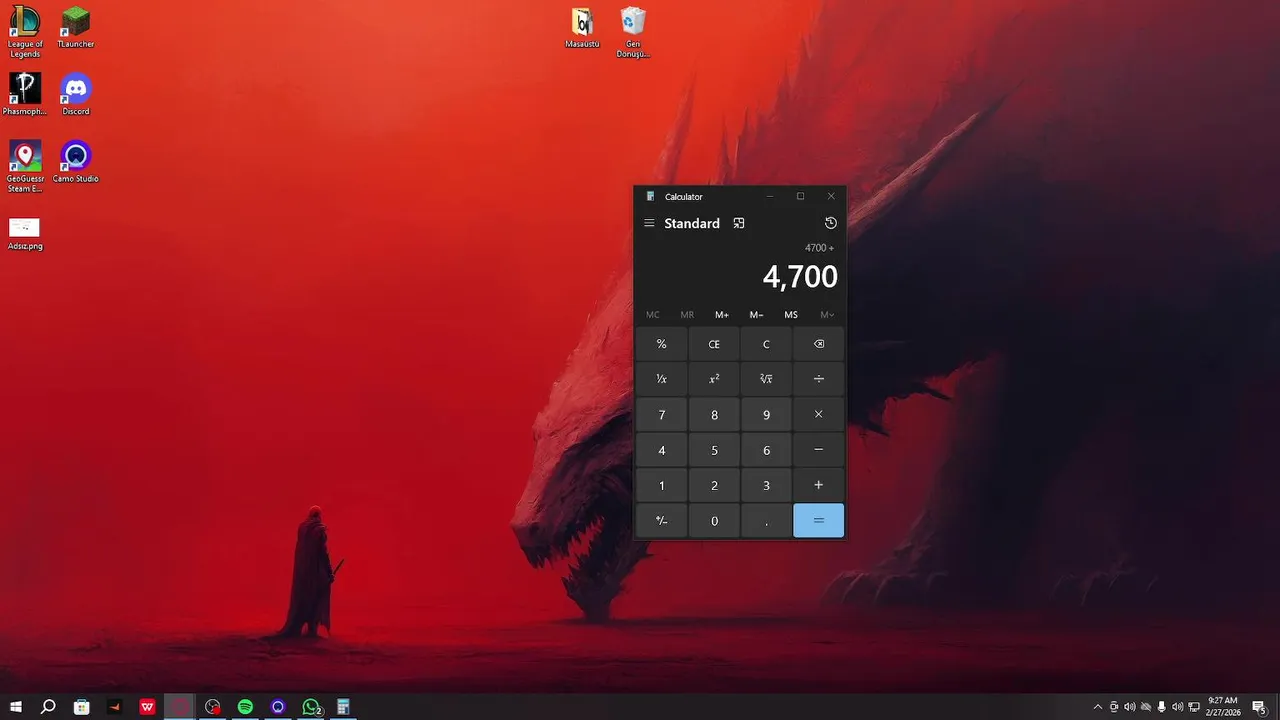This screenshot has height=720, width=1280.
Task: Toggle sign with the +/- key
Action: click(661, 520)
